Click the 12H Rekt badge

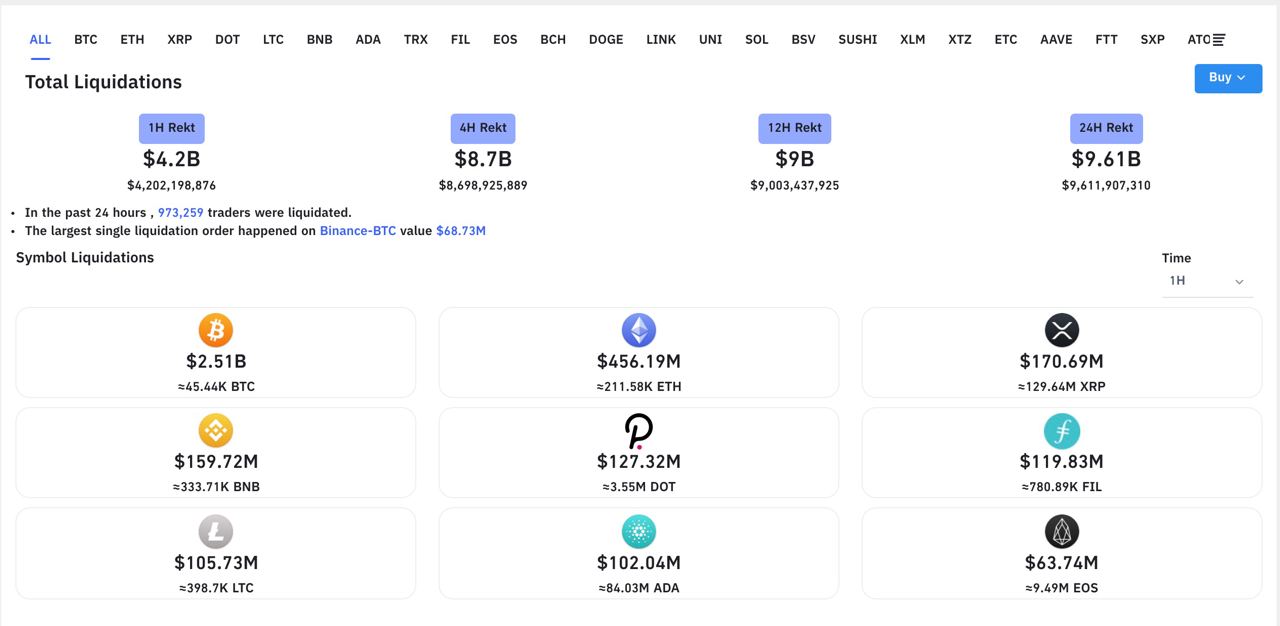795,128
